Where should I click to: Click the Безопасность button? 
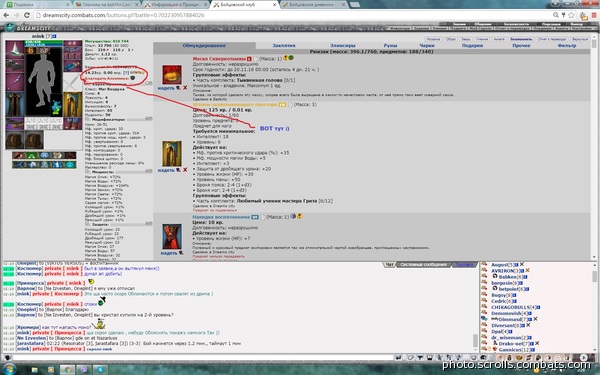point(521,39)
